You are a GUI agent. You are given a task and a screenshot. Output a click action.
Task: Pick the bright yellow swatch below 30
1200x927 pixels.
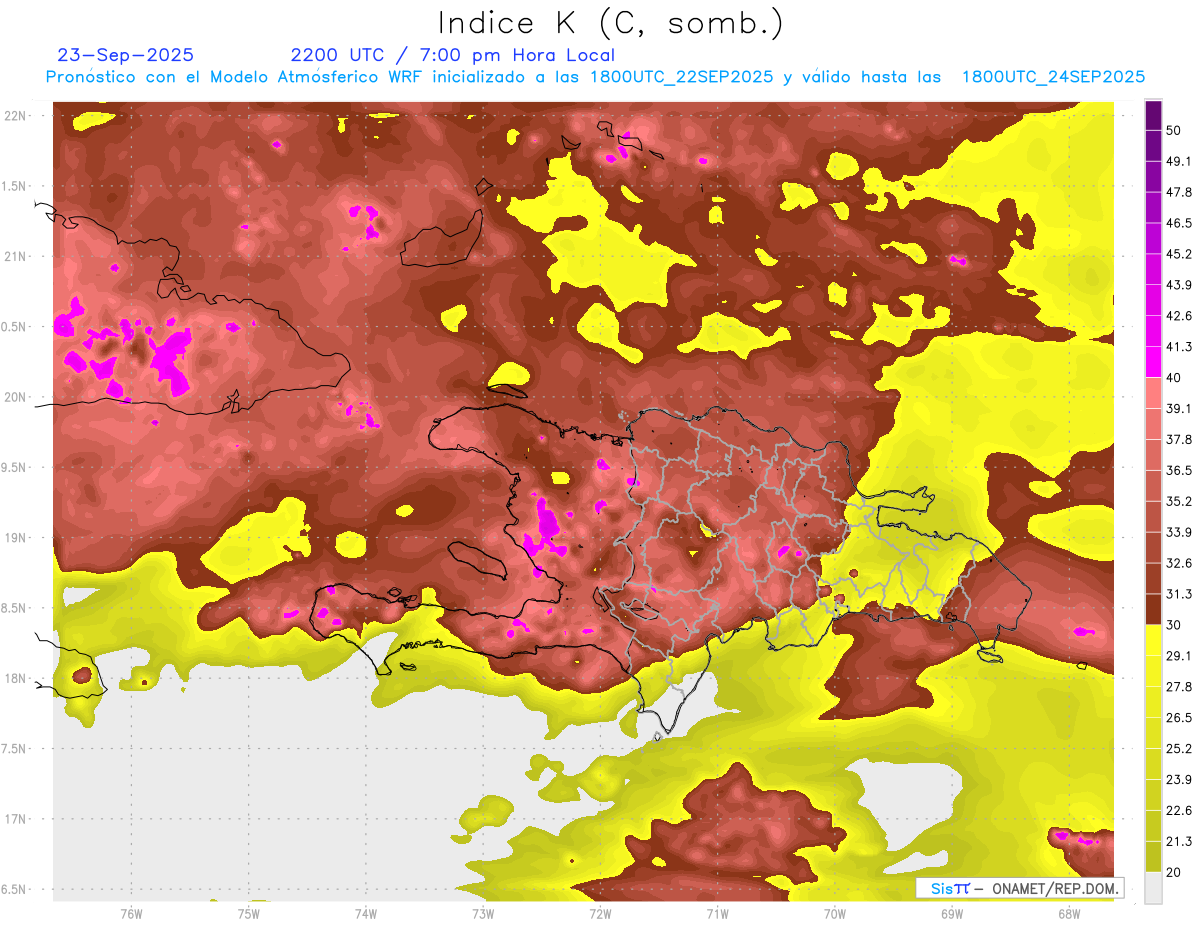pos(1153,640)
